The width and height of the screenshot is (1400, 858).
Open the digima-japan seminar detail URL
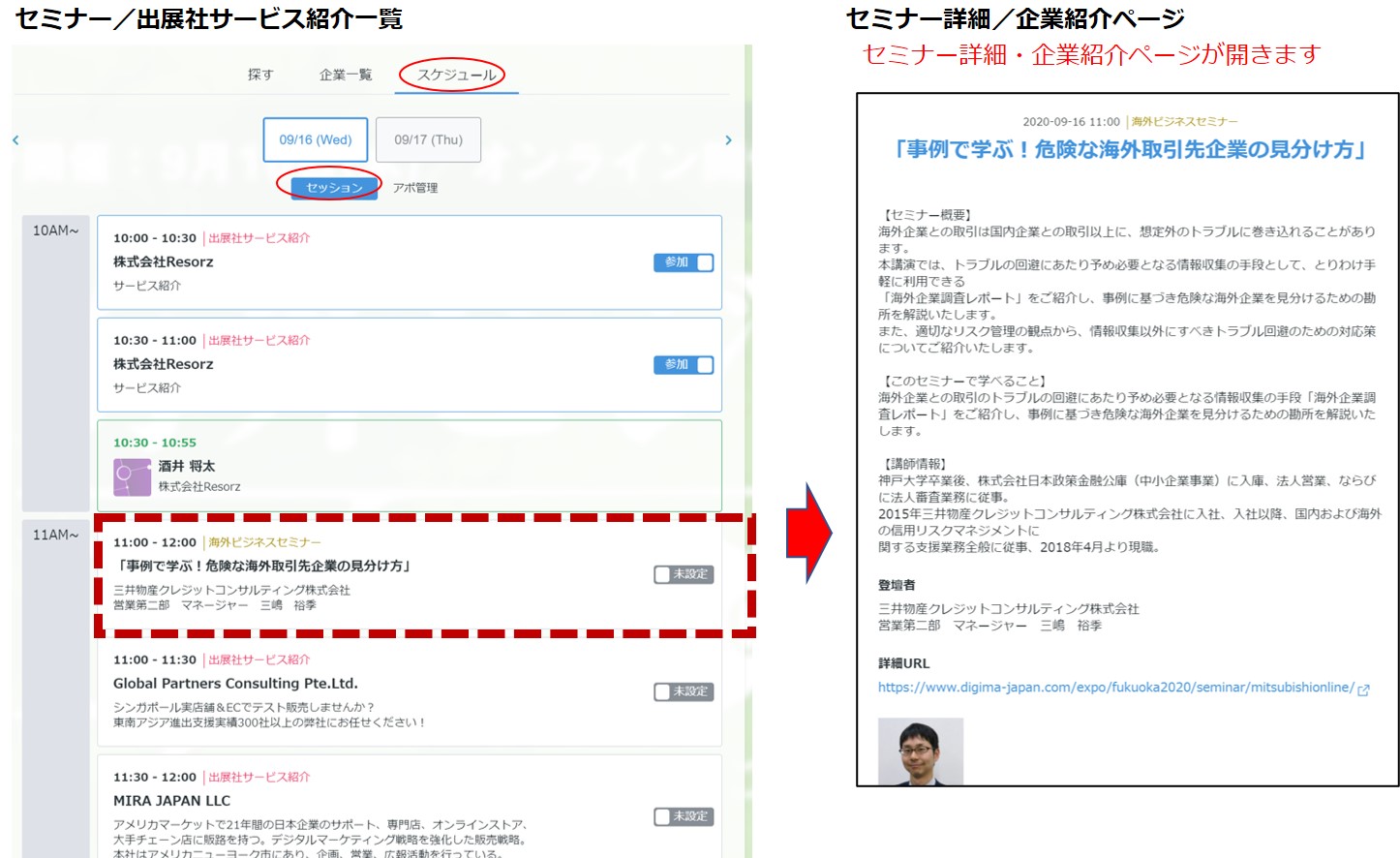click(x=1115, y=688)
